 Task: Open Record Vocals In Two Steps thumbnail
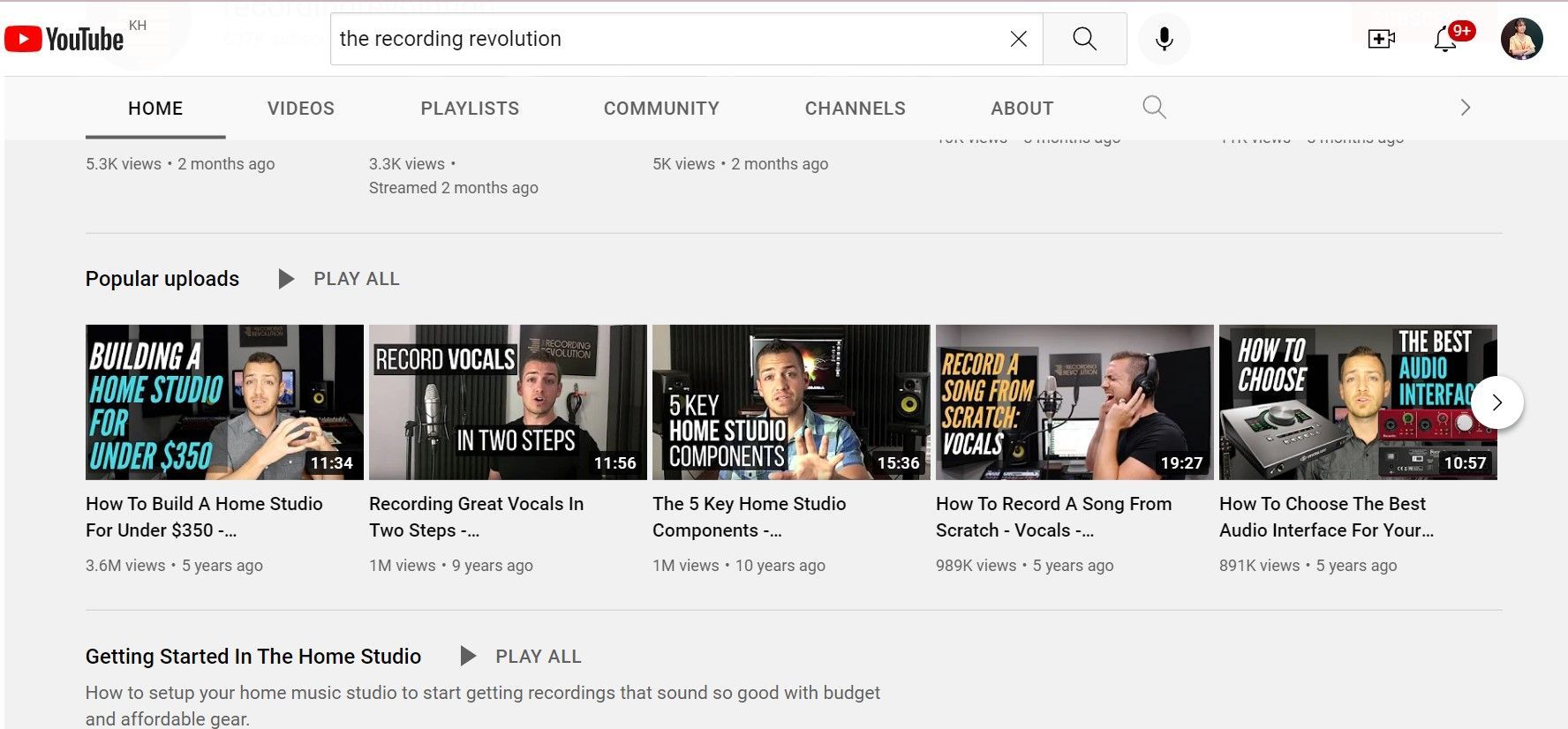click(508, 402)
